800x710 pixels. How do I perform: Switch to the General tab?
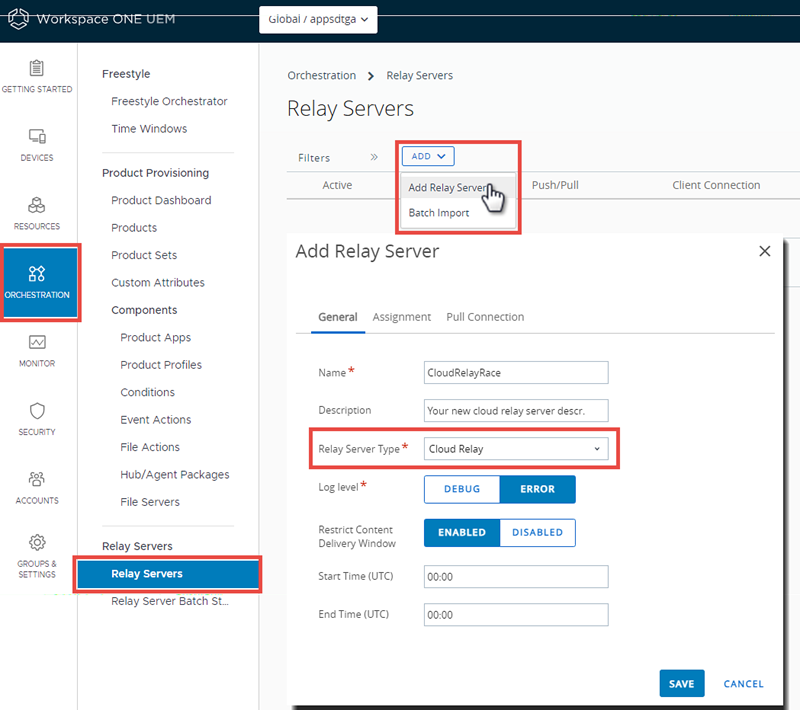[338, 317]
